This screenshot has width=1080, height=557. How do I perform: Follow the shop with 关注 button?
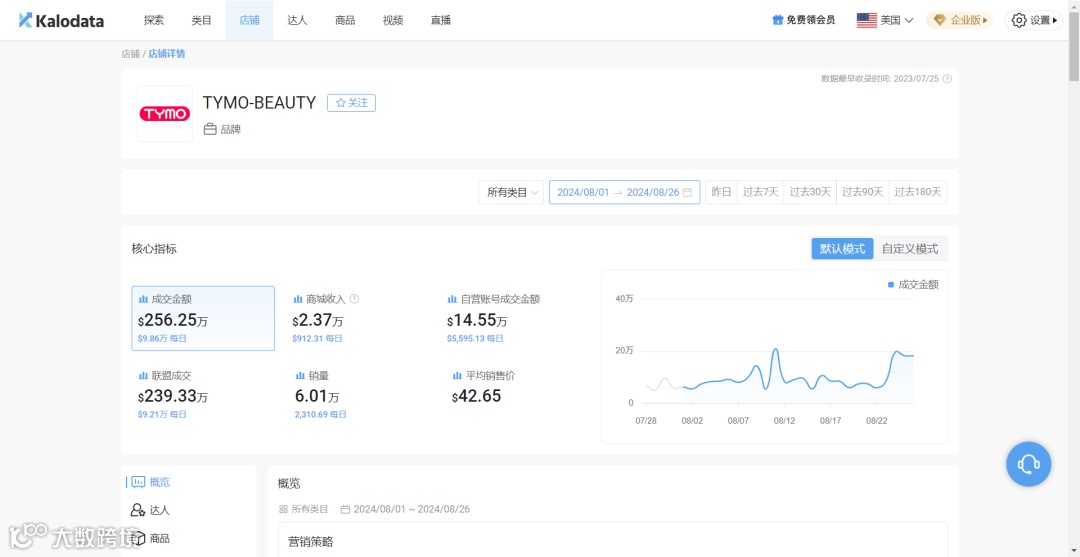point(351,103)
